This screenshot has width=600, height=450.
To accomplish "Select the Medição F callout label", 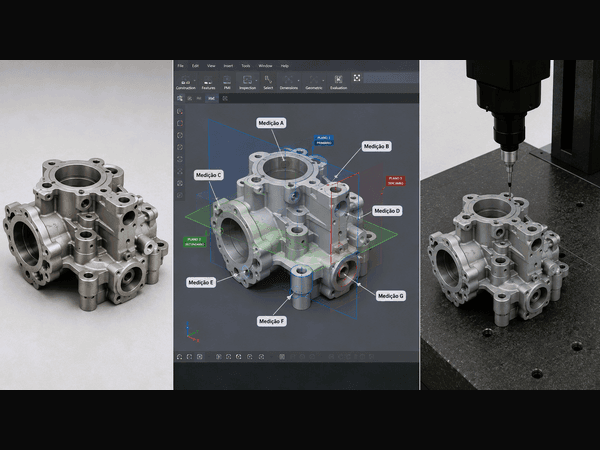I will point(271,321).
